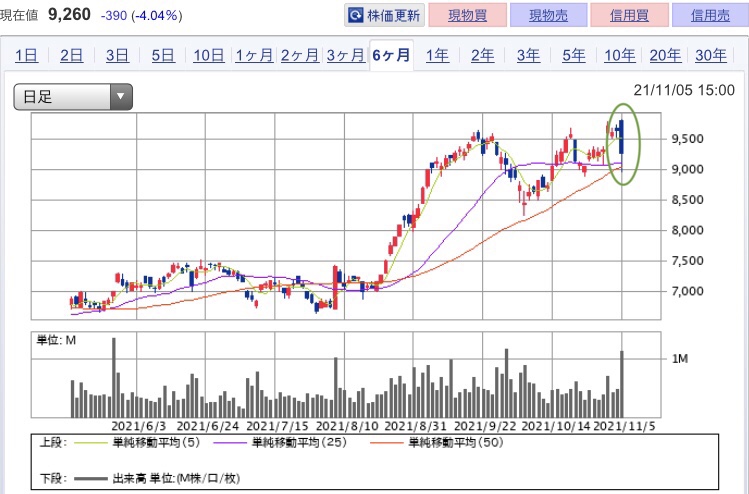Switch chart to 5年 period
This screenshot has height=494, width=749.
tap(574, 55)
